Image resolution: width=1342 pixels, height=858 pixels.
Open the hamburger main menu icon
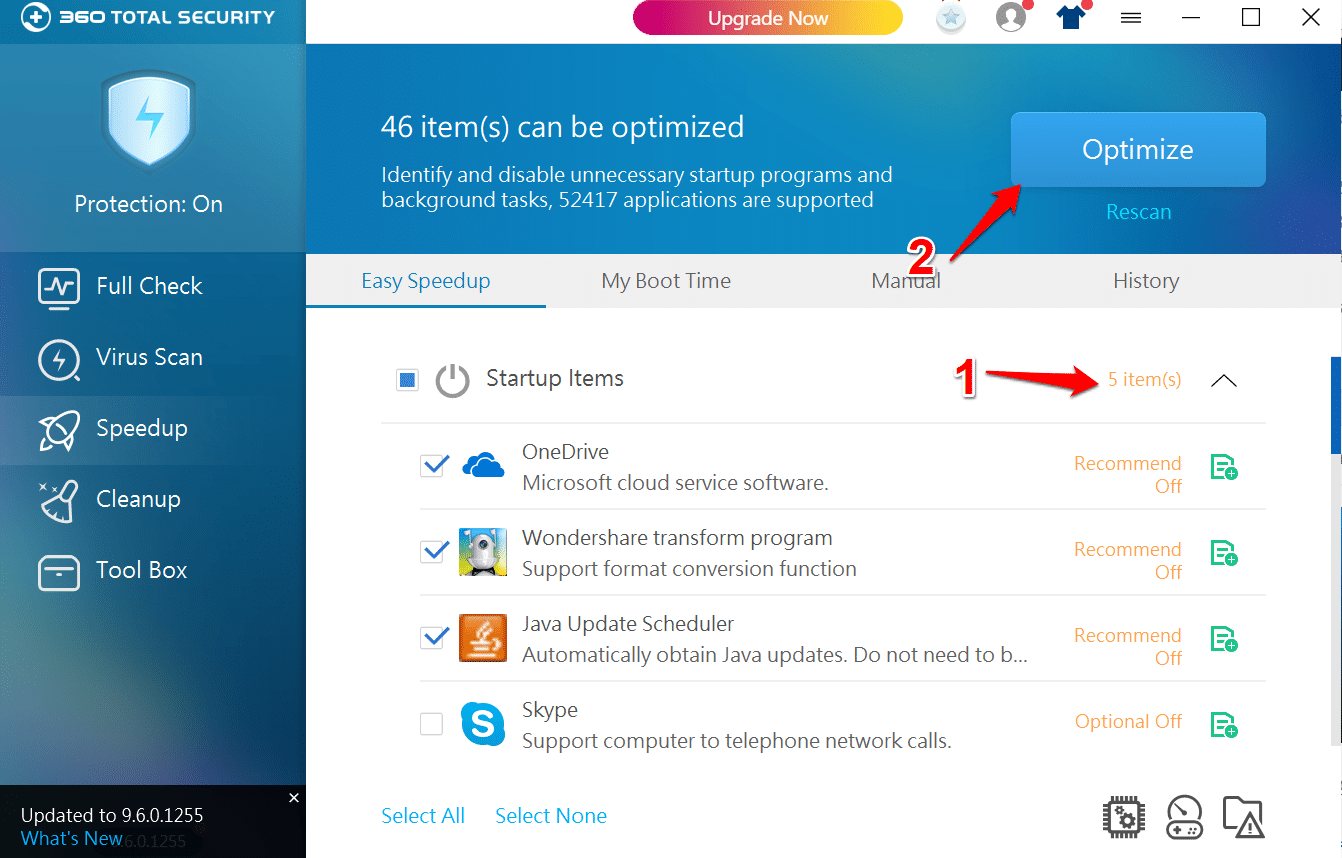click(x=1131, y=18)
